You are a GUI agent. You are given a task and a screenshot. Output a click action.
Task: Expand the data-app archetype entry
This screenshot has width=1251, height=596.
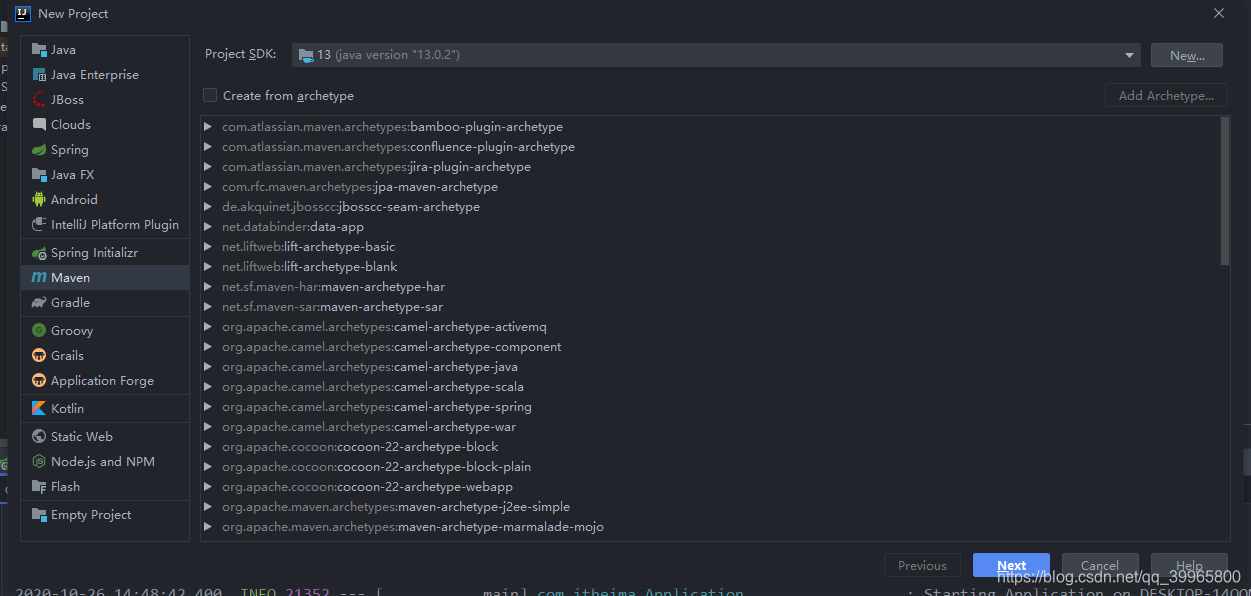(208, 227)
